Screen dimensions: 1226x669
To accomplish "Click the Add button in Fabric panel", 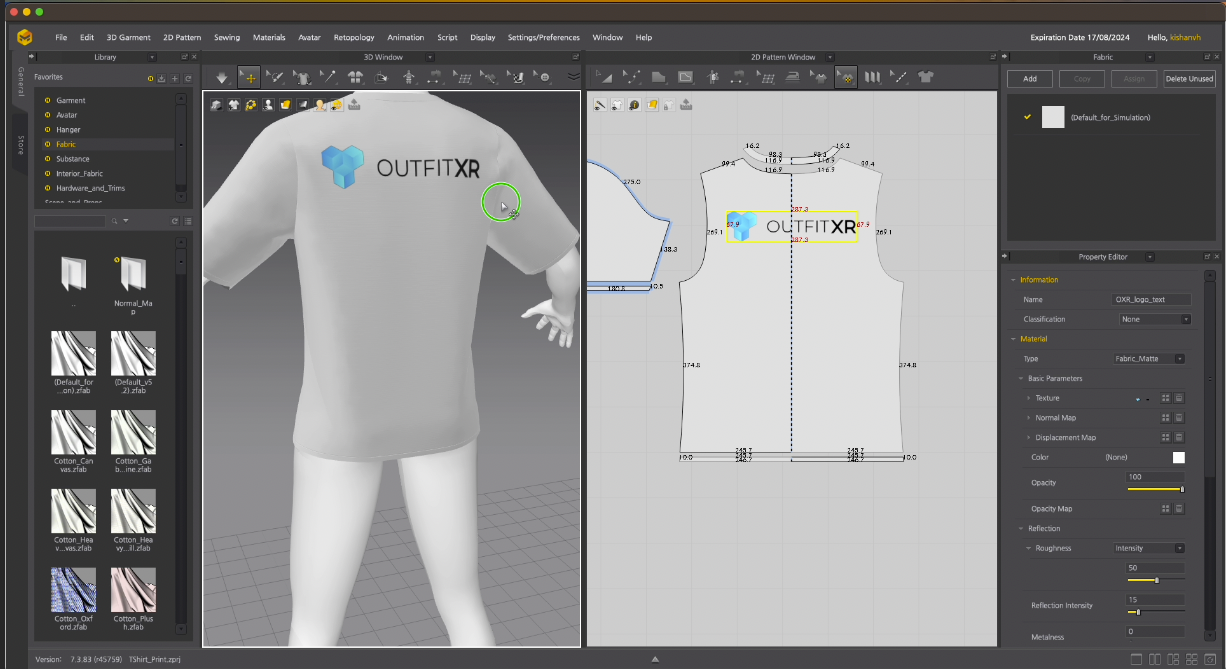I will [x=1030, y=78].
